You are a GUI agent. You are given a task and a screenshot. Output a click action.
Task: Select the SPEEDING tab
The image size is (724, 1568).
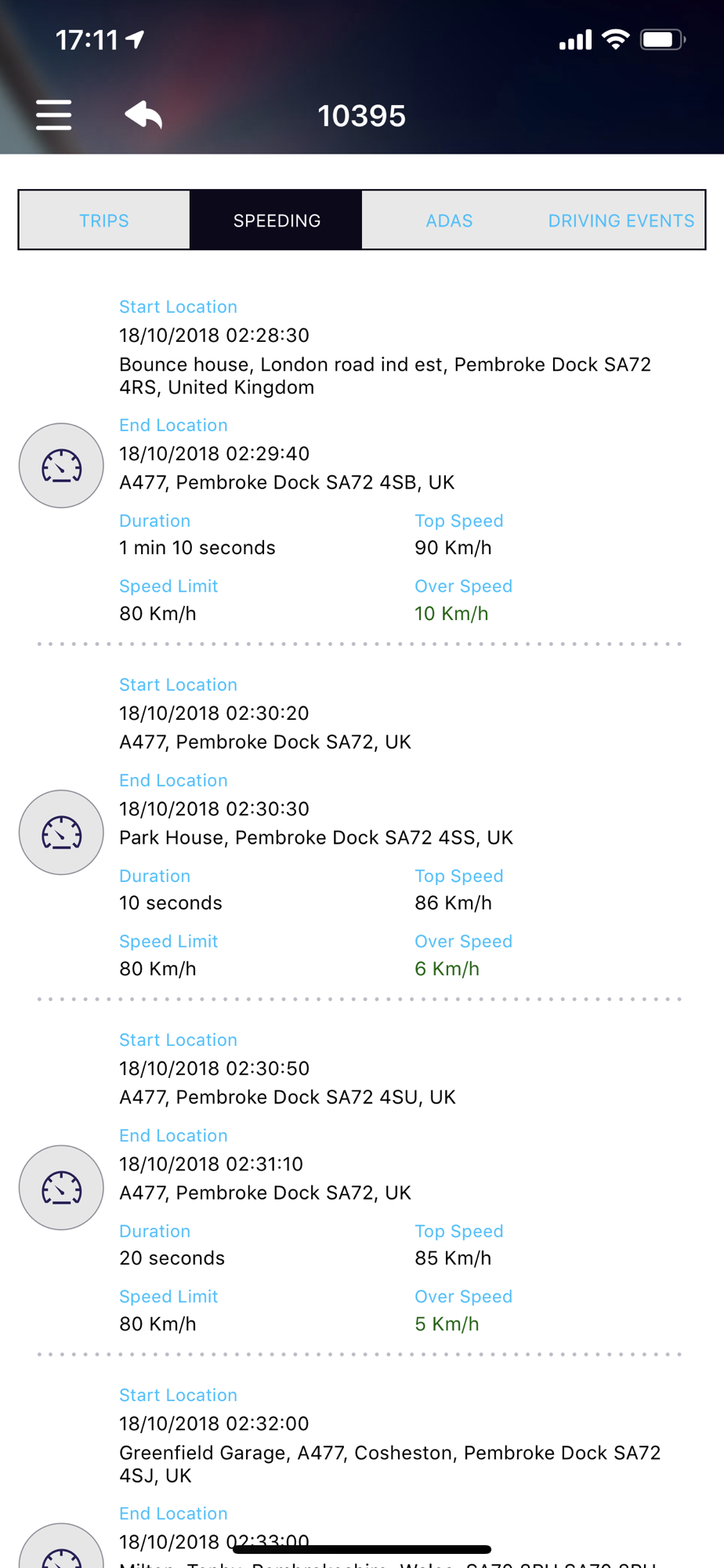pos(277,220)
